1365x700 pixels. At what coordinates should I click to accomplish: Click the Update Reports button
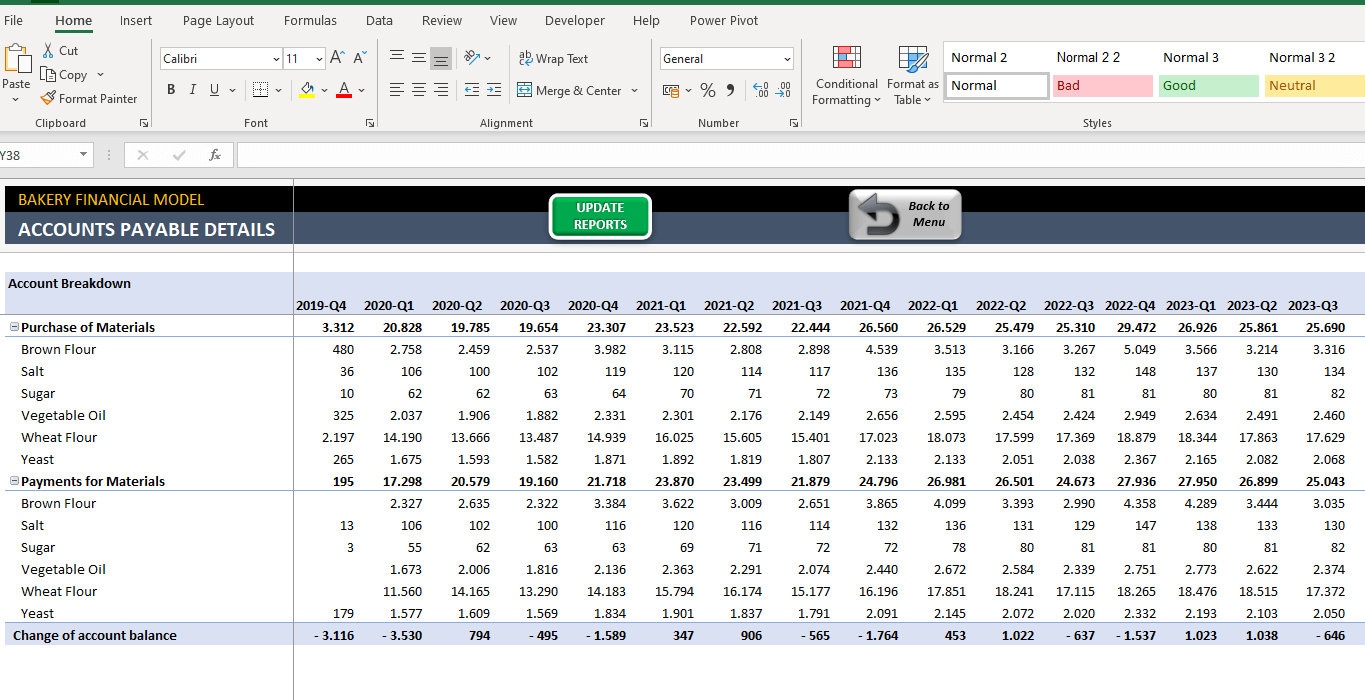click(599, 216)
